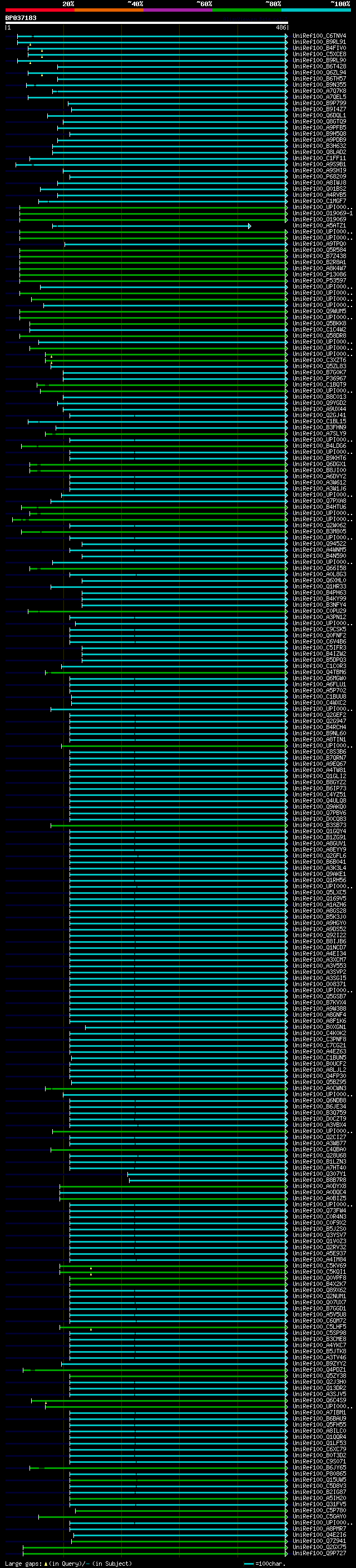356x1568 pixels.
Task: Open hit UniRef100_Q6ZL94
Action: tap(319, 72)
